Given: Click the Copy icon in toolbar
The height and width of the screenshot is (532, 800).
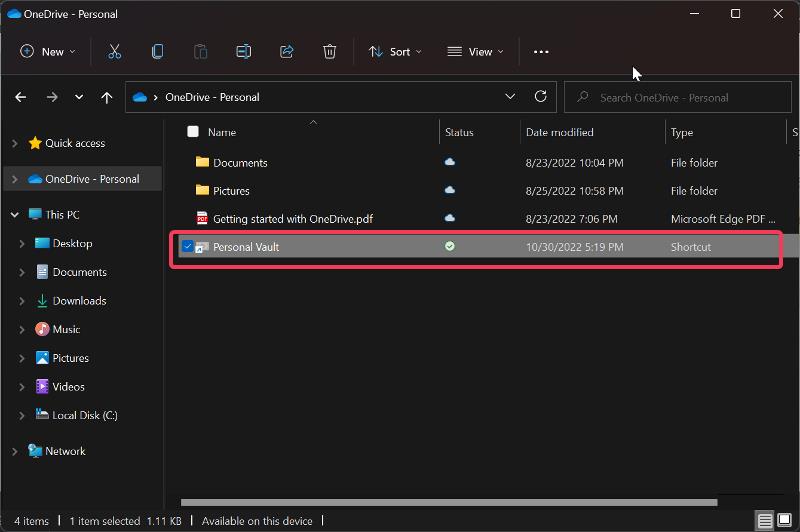Looking at the screenshot, I should [x=158, y=52].
